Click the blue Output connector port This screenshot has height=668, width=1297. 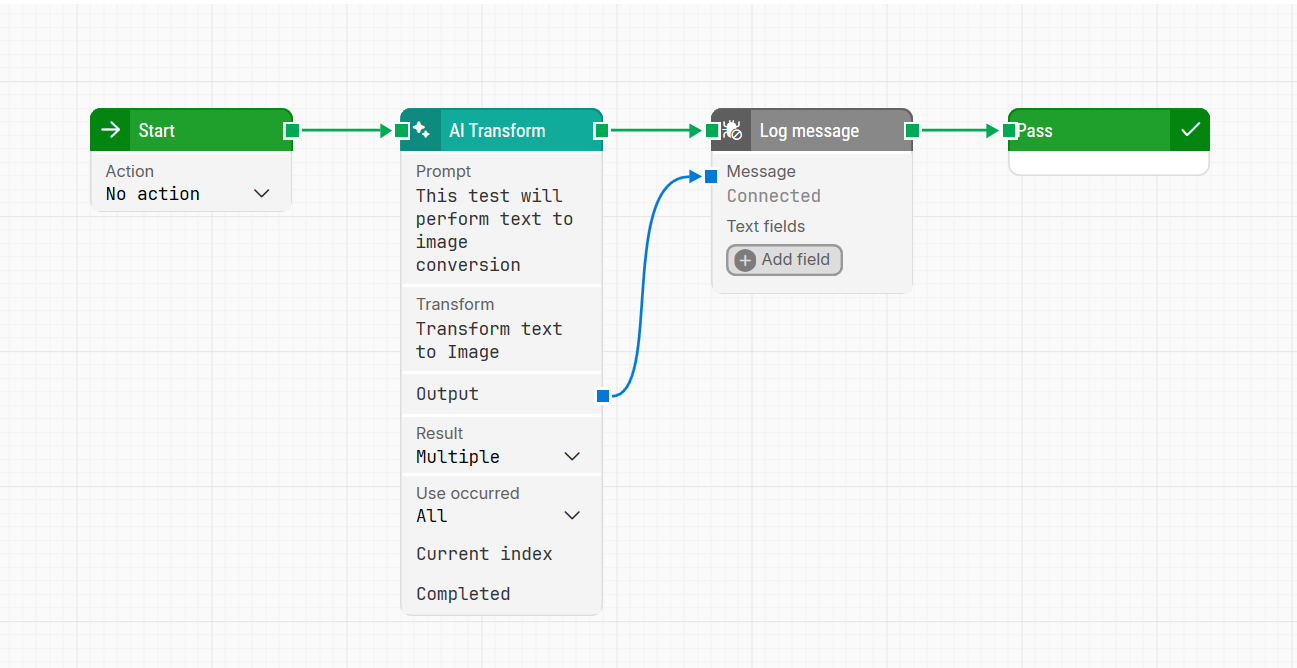point(603,396)
